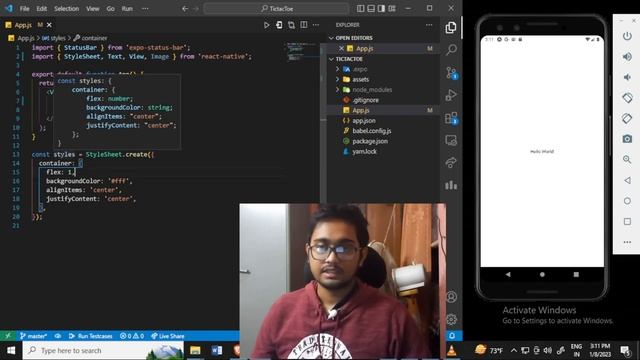Click the Windows 'Type here to search' box

(104, 350)
